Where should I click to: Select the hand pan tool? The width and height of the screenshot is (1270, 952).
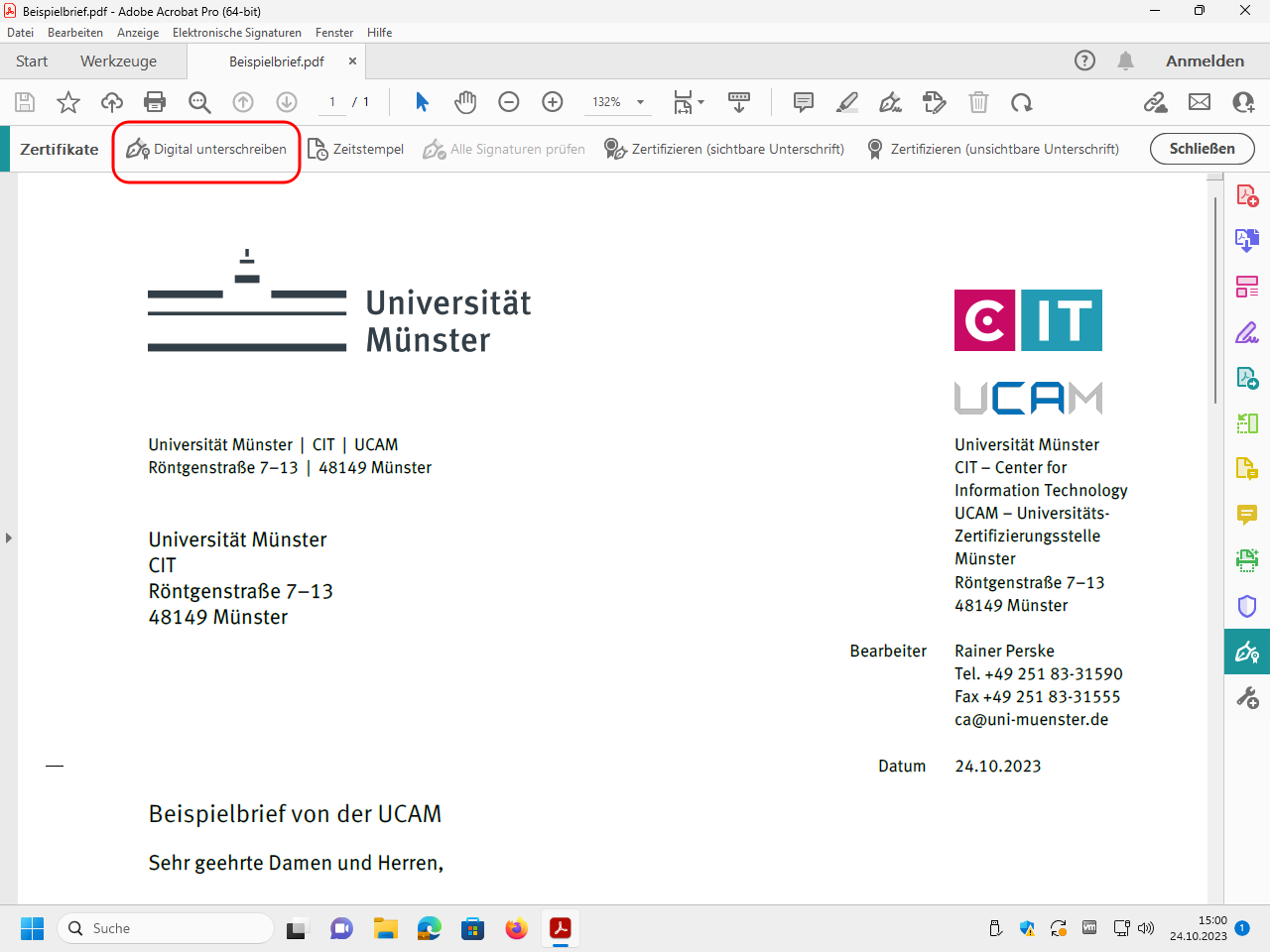tap(465, 102)
